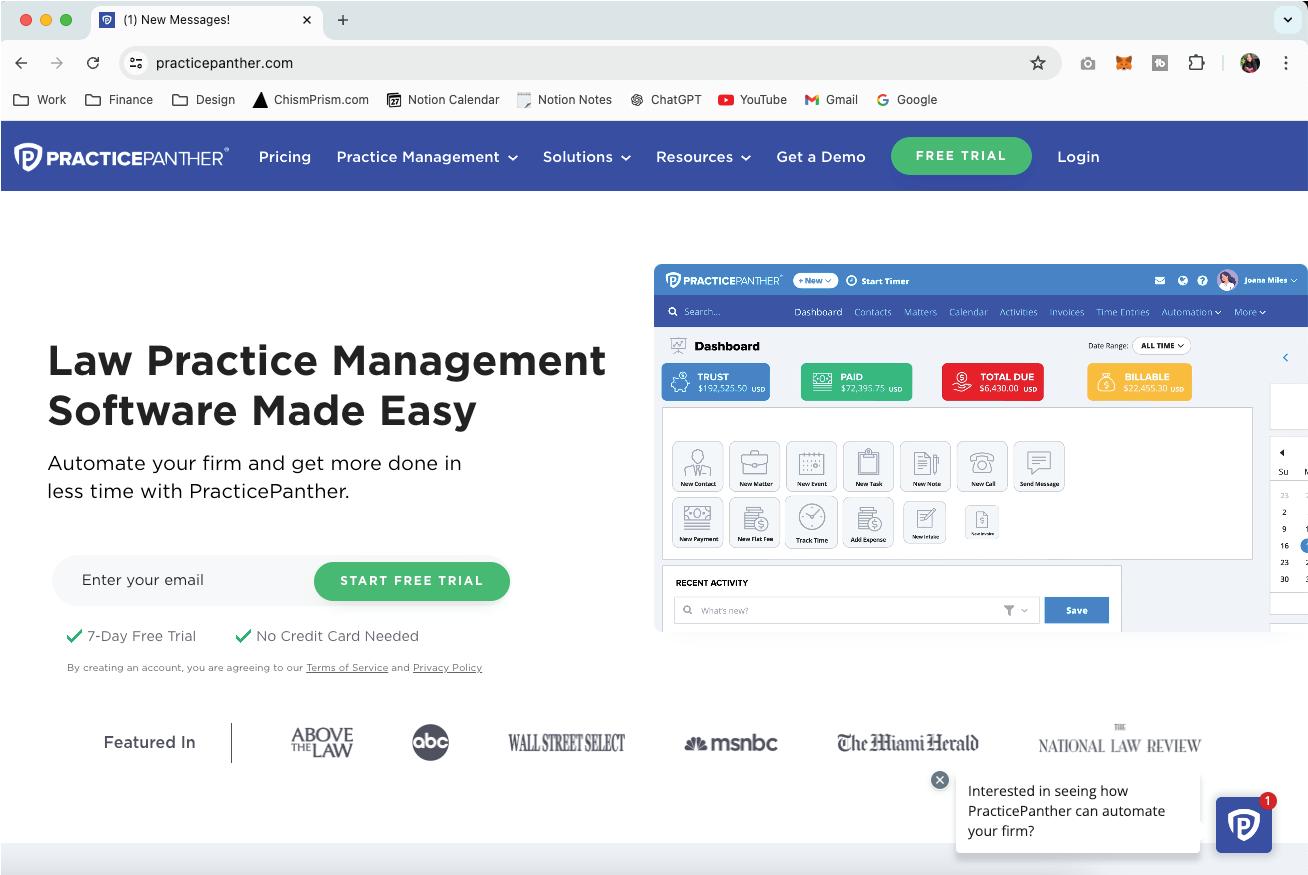Open the Terms of Service link
This screenshot has width=1308, height=875.
(347, 668)
